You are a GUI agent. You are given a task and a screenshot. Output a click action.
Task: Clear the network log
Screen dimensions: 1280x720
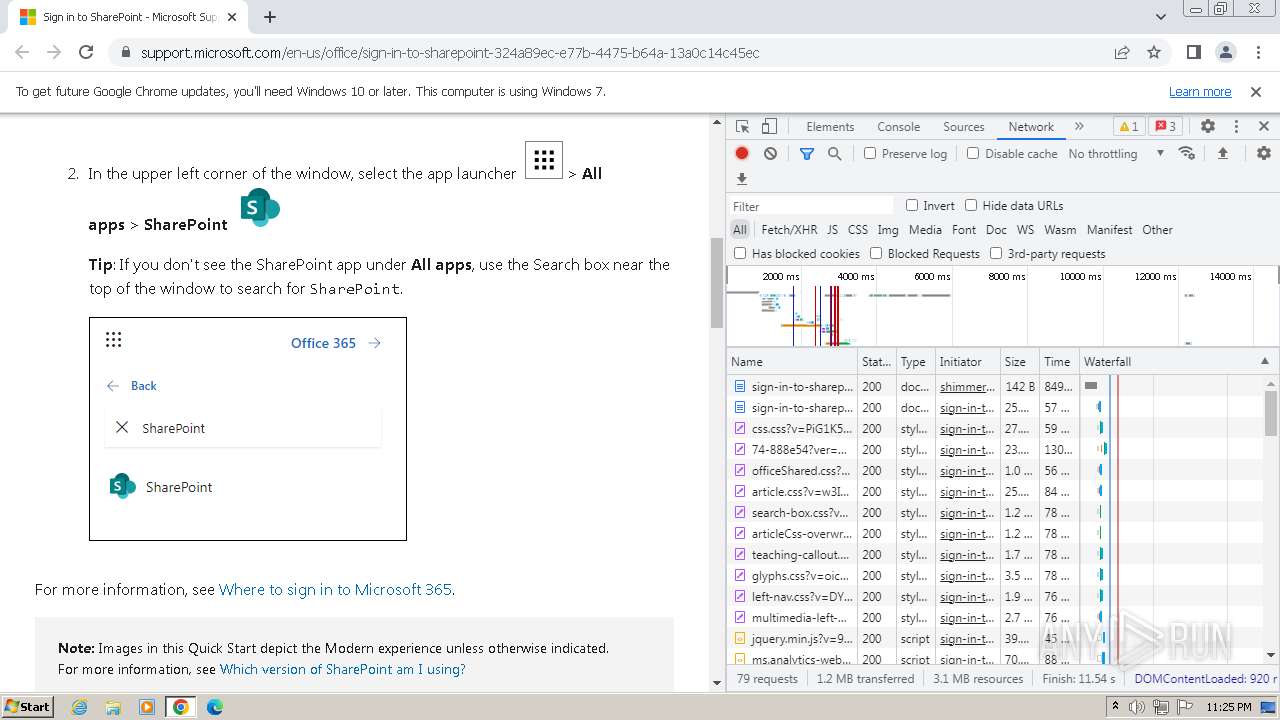tap(770, 153)
